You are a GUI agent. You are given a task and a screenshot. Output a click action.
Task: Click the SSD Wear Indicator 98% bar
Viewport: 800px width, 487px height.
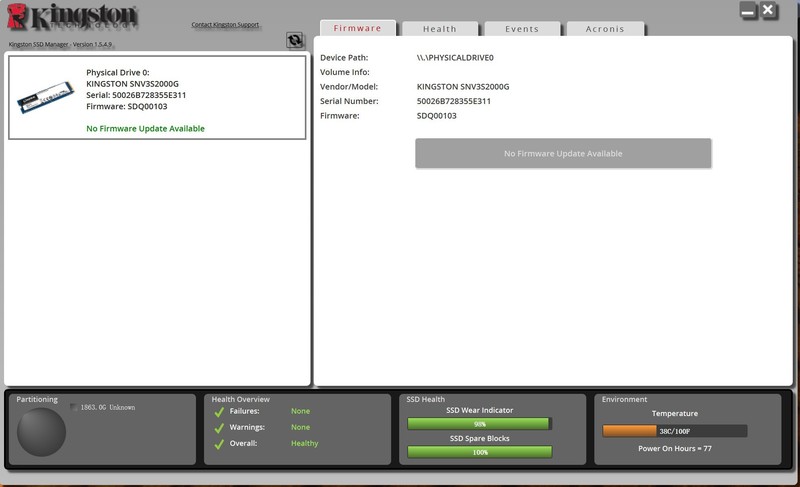tap(479, 424)
